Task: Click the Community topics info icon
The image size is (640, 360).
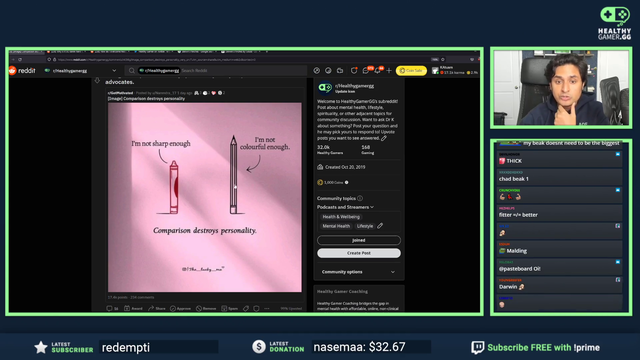Action: point(360,198)
